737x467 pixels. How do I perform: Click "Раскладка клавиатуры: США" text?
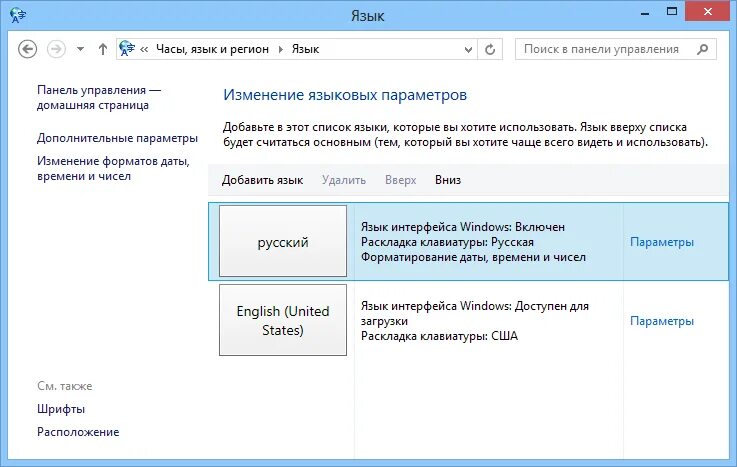(x=439, y=336)
